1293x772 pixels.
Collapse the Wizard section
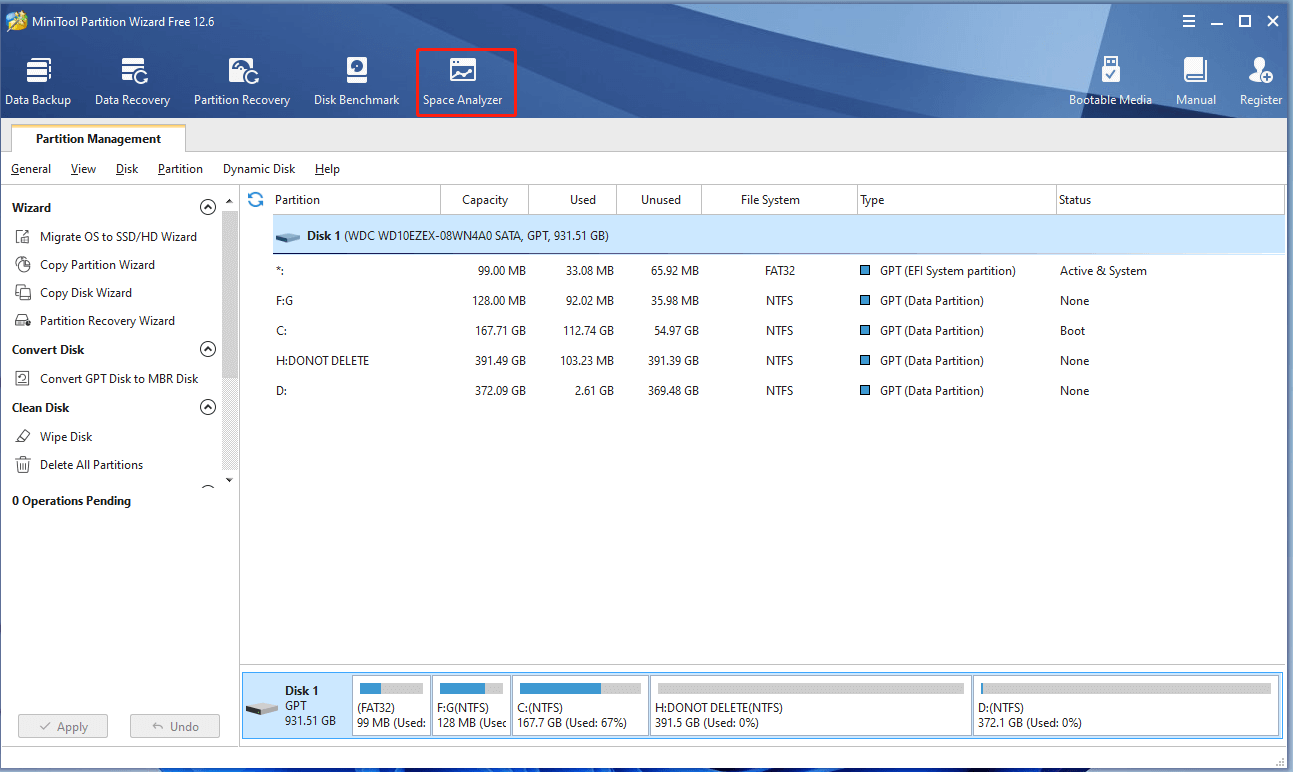pos(208,208)
